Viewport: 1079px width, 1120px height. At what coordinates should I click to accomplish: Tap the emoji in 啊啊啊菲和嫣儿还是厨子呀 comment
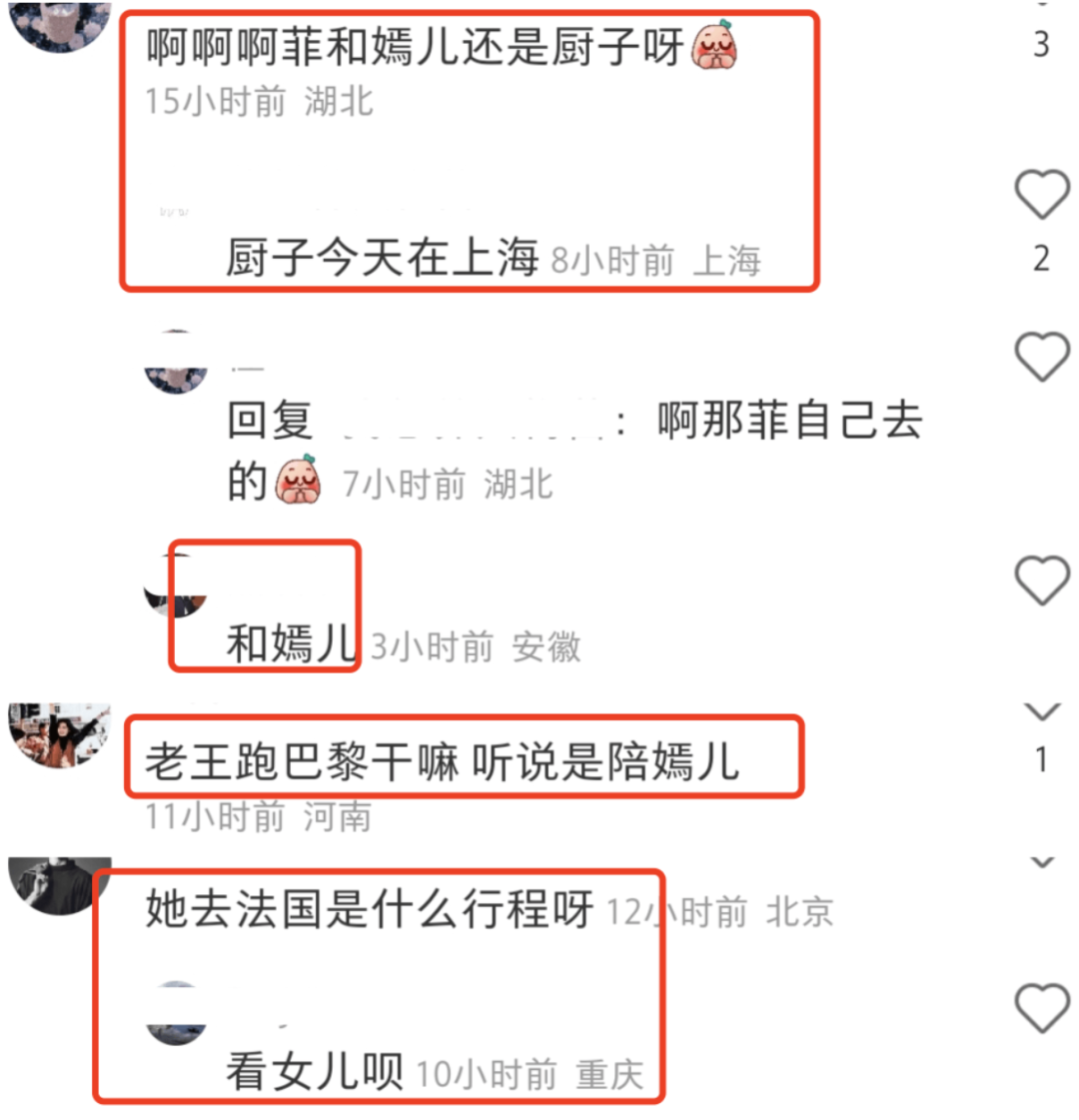pos(714,46)
